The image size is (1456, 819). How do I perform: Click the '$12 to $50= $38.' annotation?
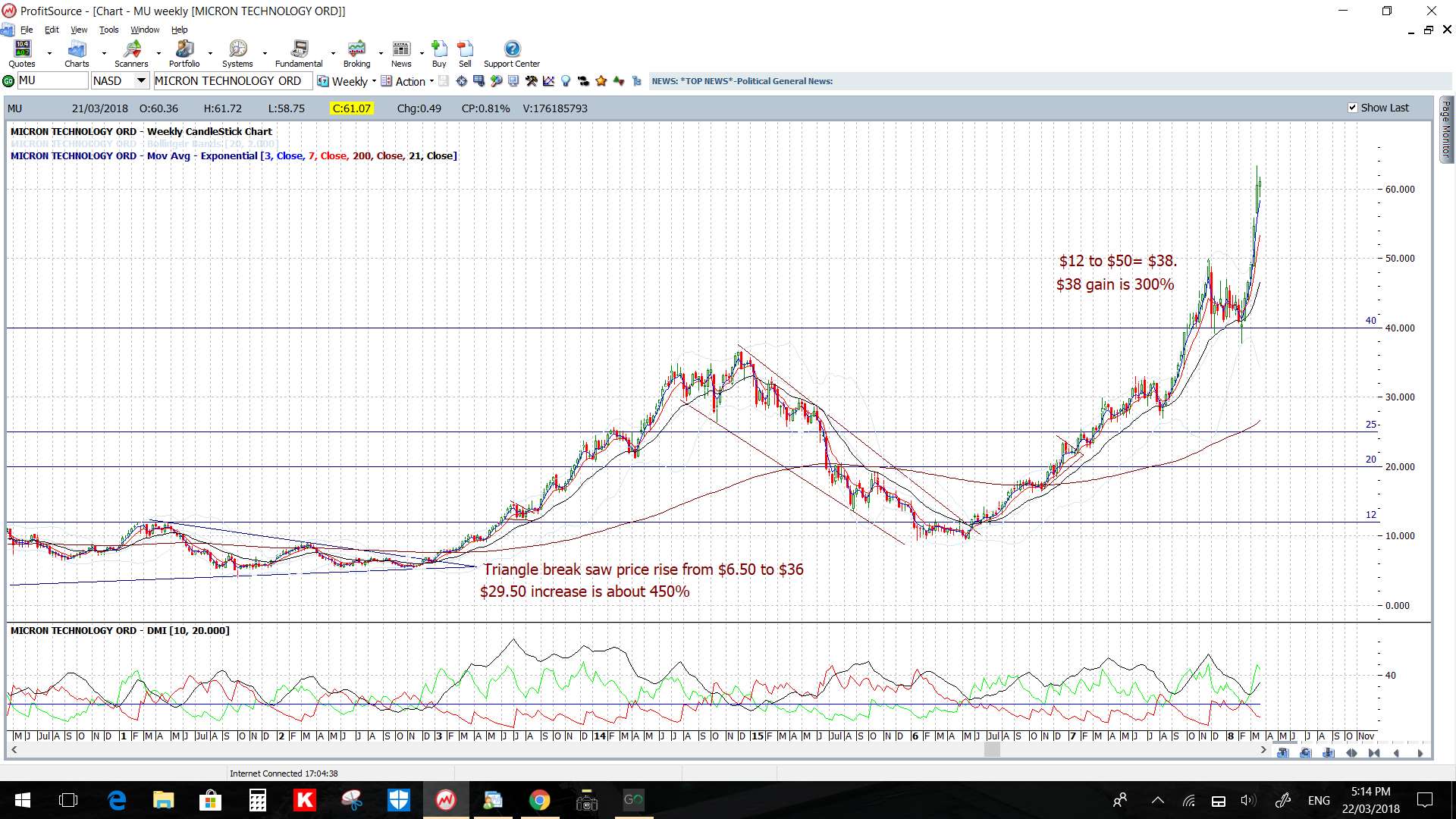1118,261
